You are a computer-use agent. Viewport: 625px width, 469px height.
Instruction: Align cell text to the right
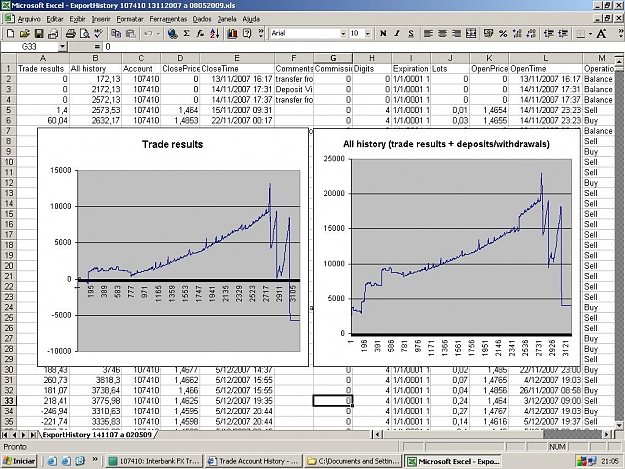coord(456,34)
